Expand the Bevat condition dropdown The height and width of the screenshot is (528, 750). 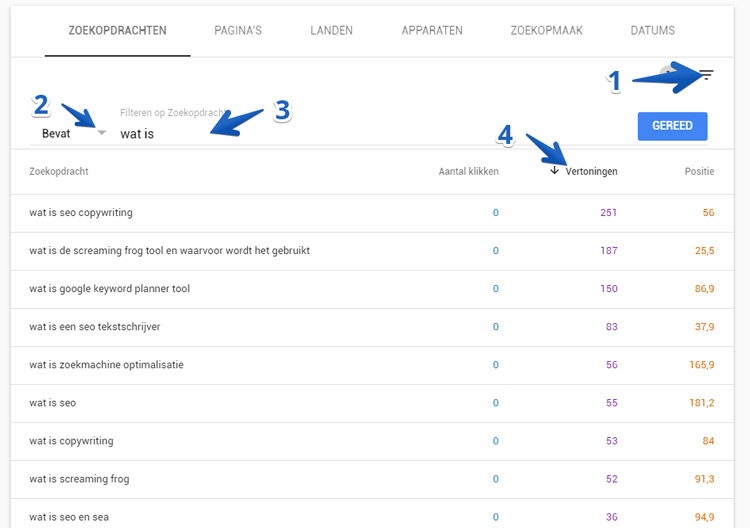coord(101,132)
